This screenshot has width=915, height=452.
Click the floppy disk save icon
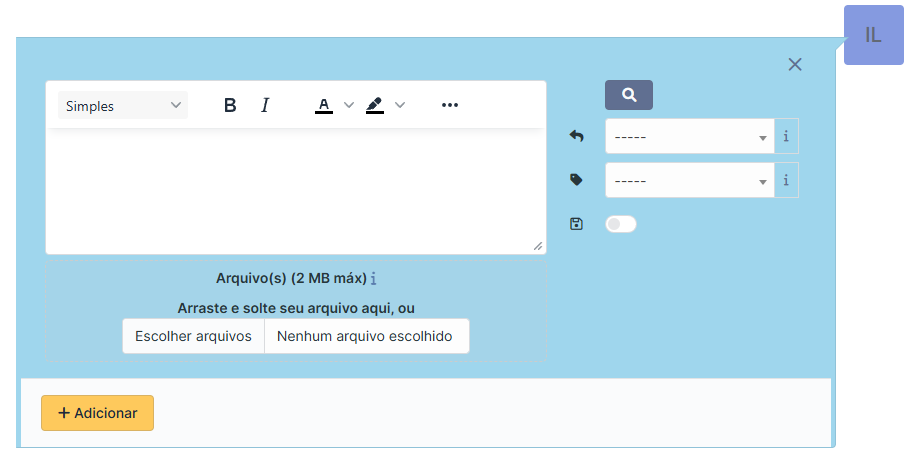(x=576, y=224)
